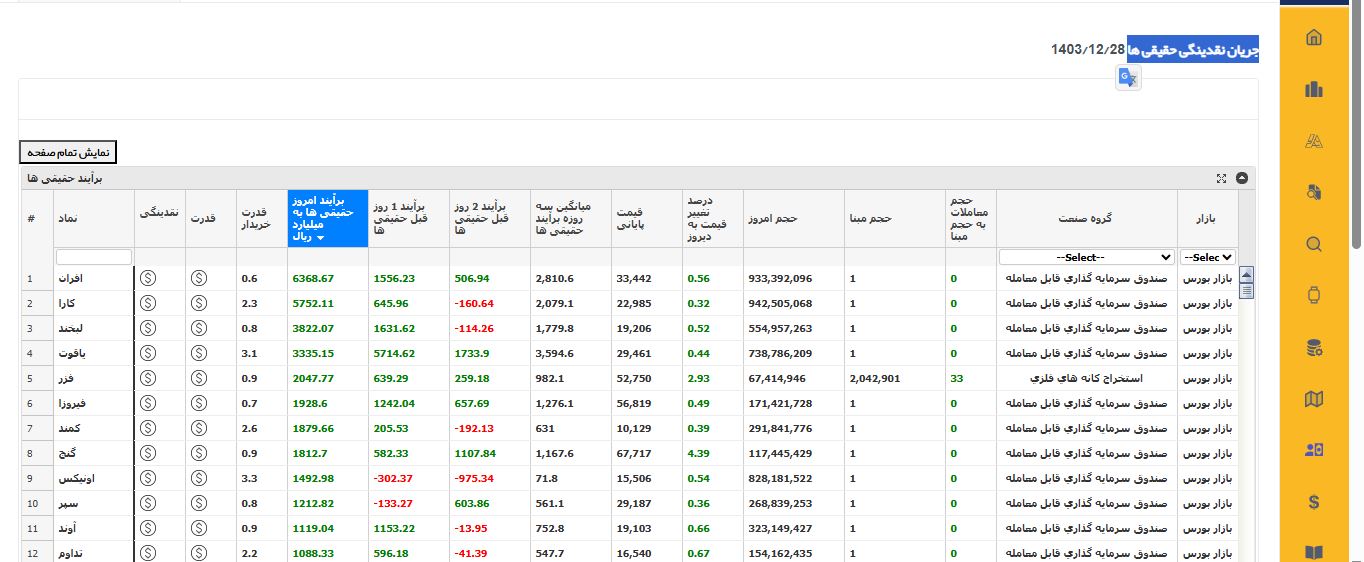This screenshot has width=1364, height=562.
Task: Click closing price 67,717
Action: [x=634, y=454]
